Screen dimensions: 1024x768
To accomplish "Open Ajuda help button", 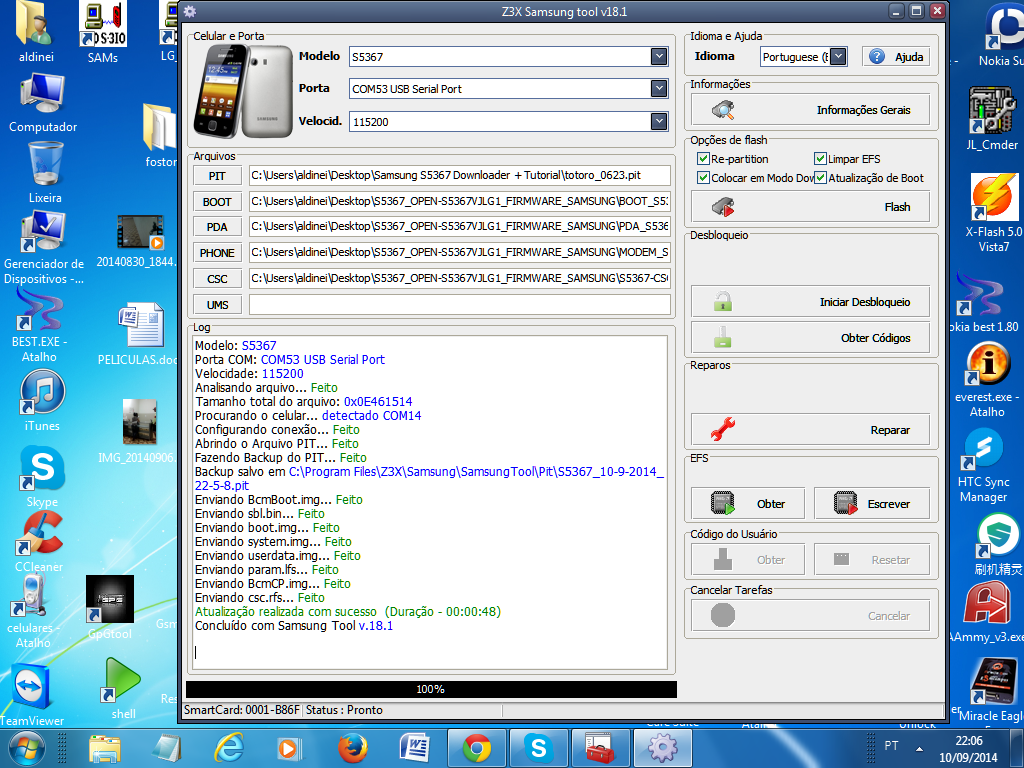I will [895, 57].
